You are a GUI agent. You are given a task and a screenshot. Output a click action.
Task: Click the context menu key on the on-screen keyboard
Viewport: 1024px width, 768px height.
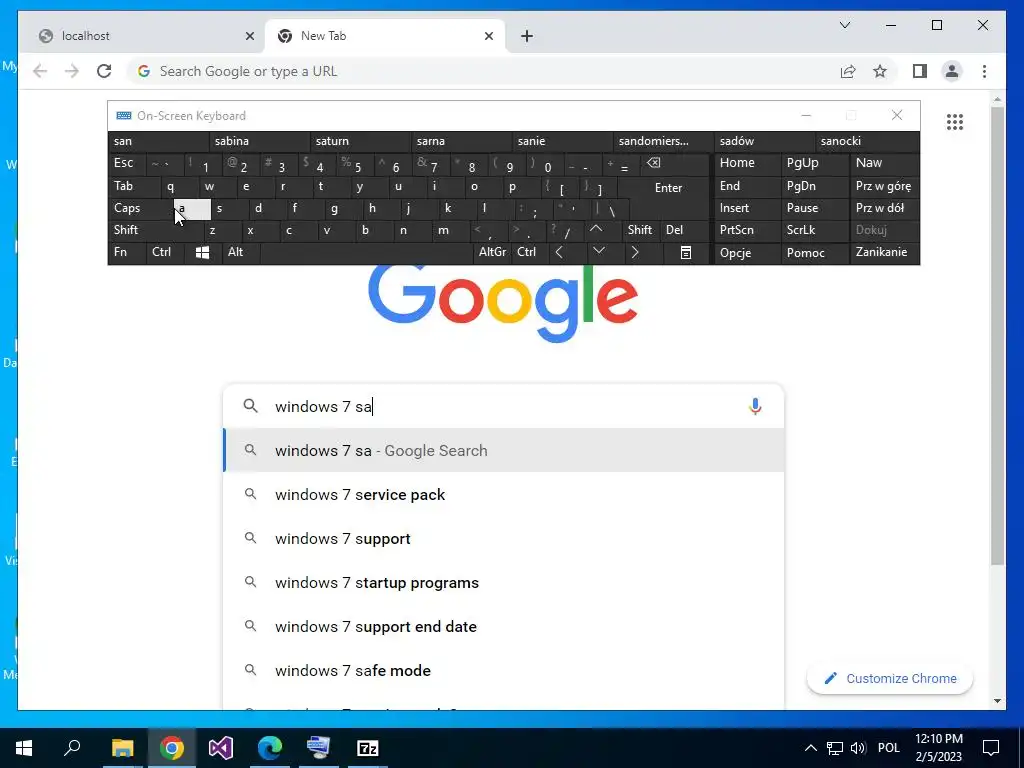[686, 252]
